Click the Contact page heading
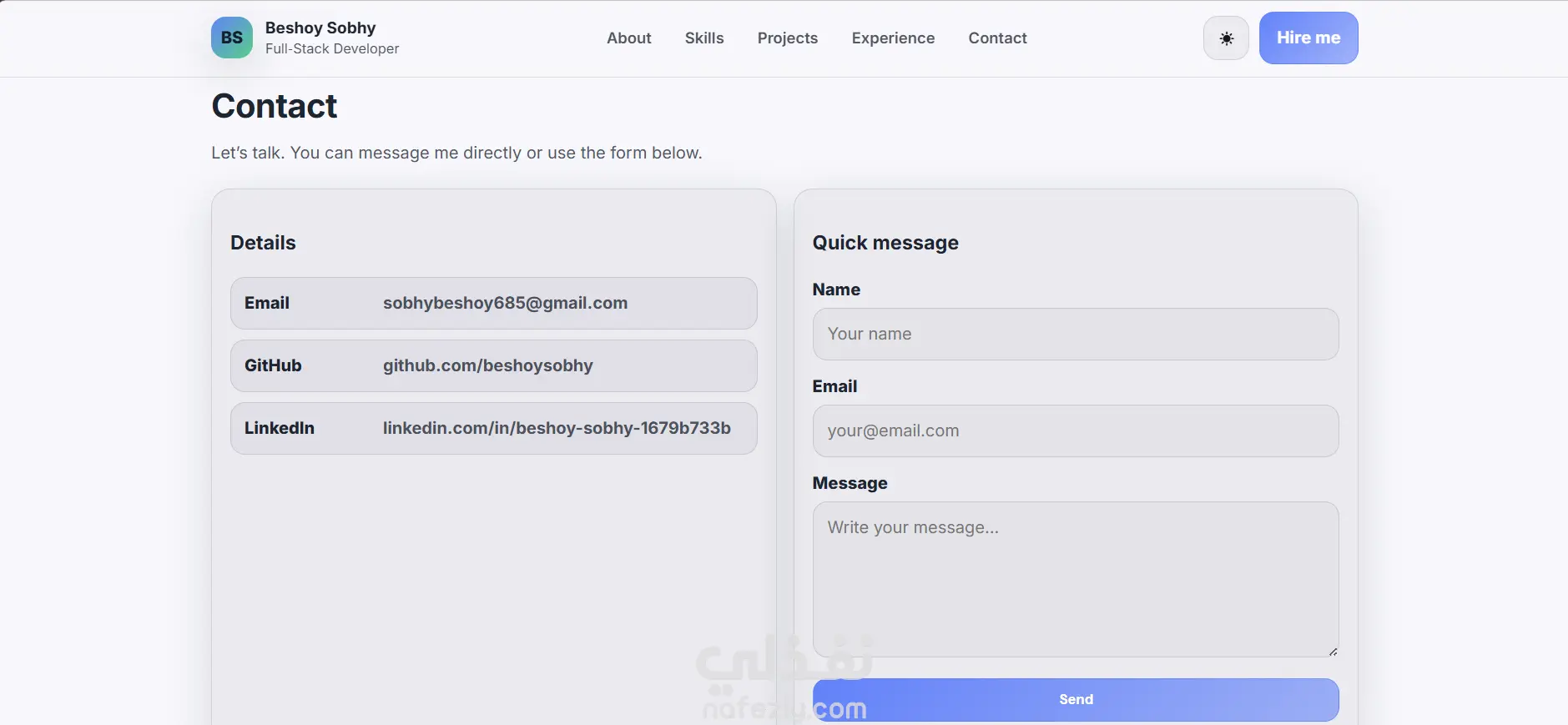Screen dimensions: 1568x725 pyautogui.click(x=275, y=106)
